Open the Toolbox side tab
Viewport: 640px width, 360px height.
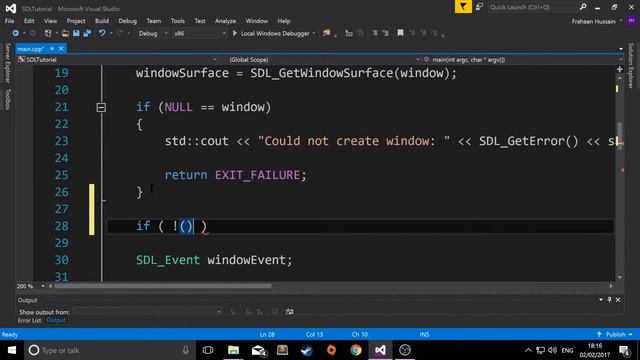(7, 99)
